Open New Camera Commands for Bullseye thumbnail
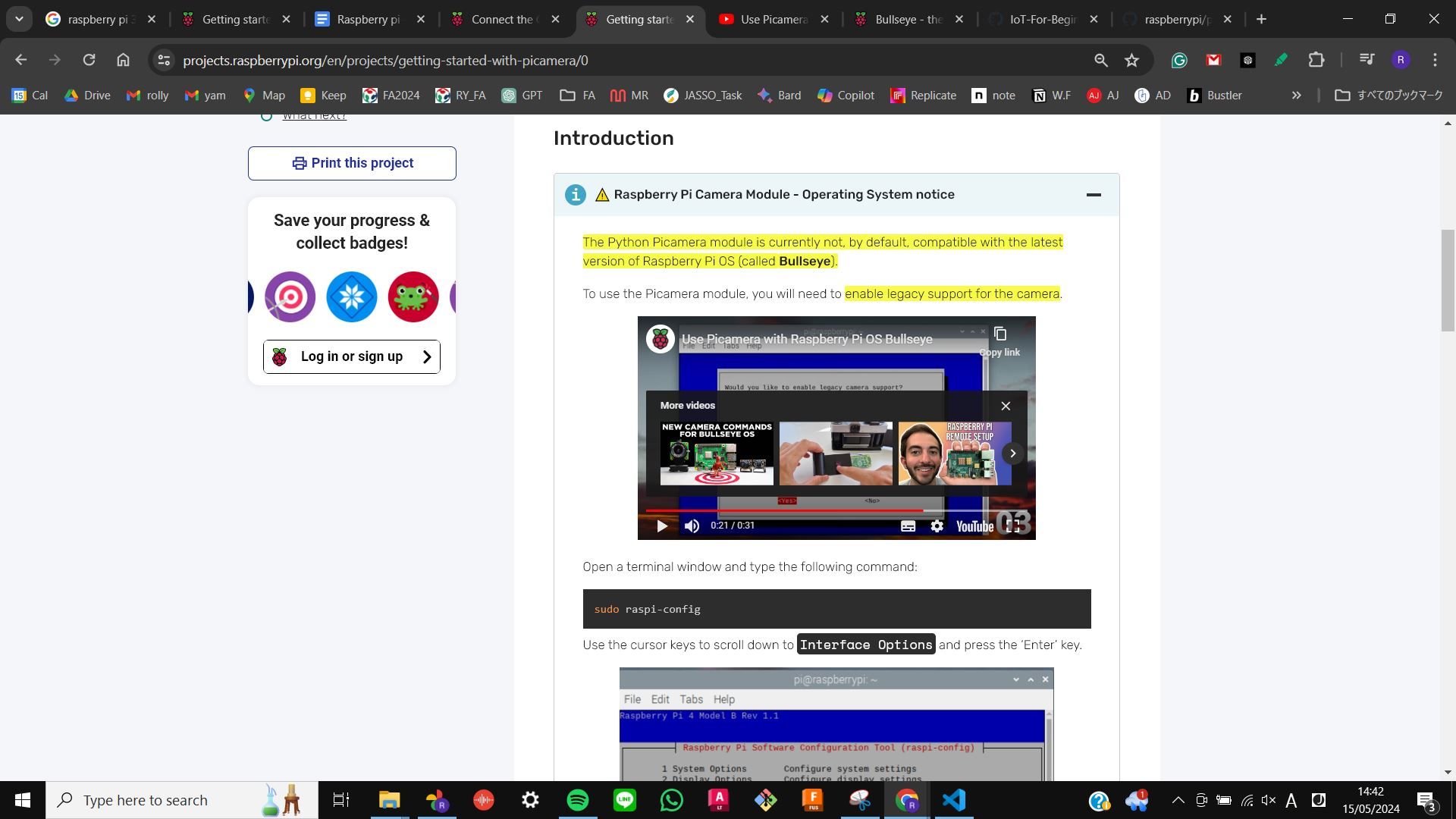Viewport: 1456px width, 819px height. pyautogui.click(x=717, y=453)
